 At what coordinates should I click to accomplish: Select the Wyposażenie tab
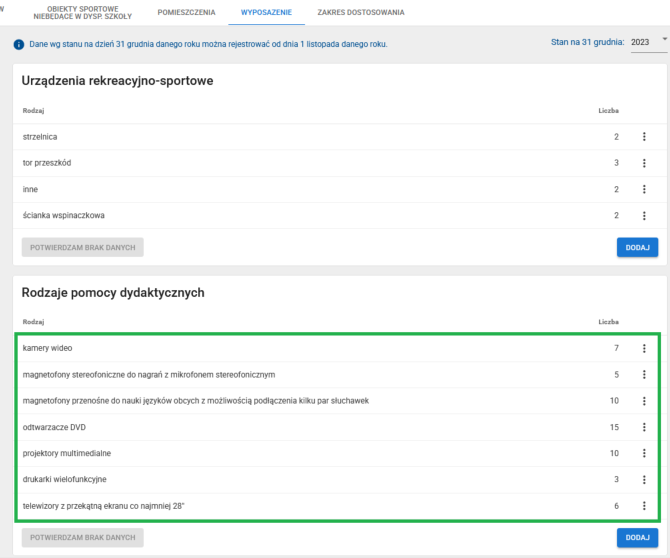267,12
